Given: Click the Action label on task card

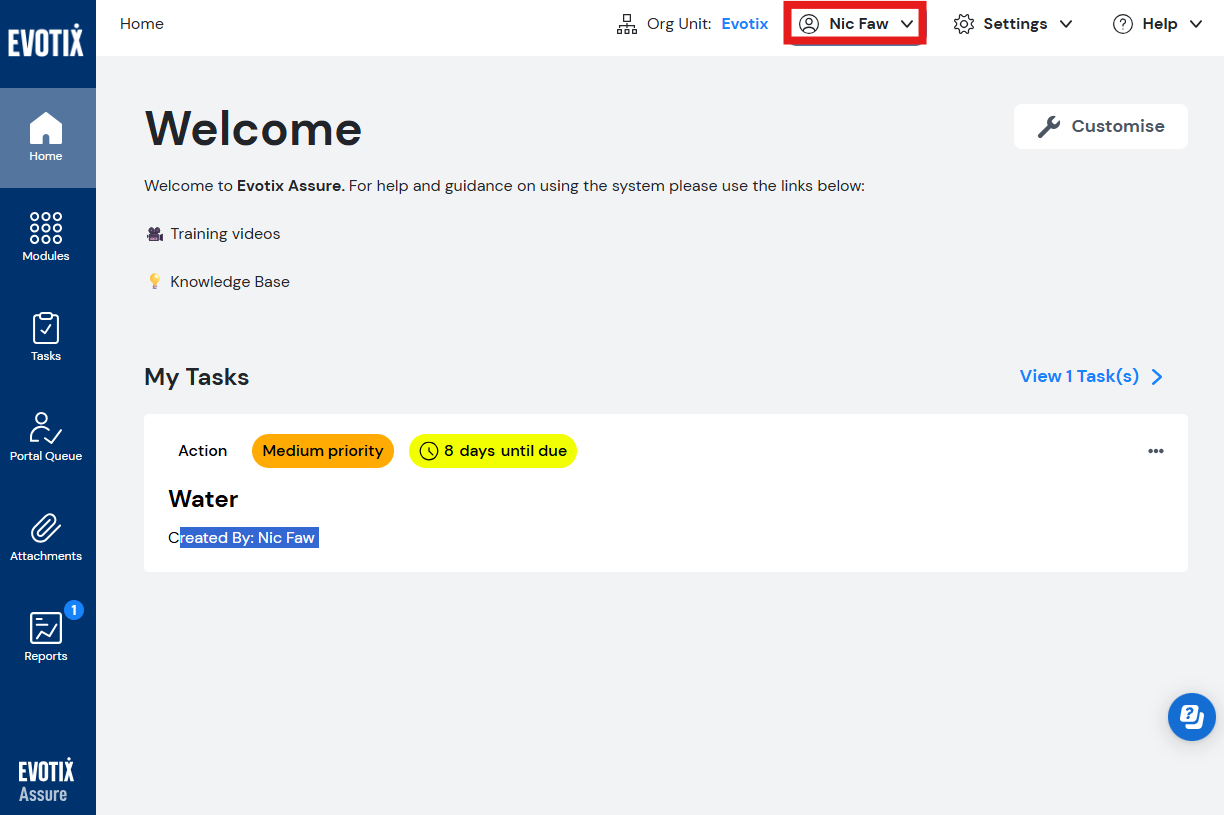Looking at the screenshot, I should click(203, 451).
